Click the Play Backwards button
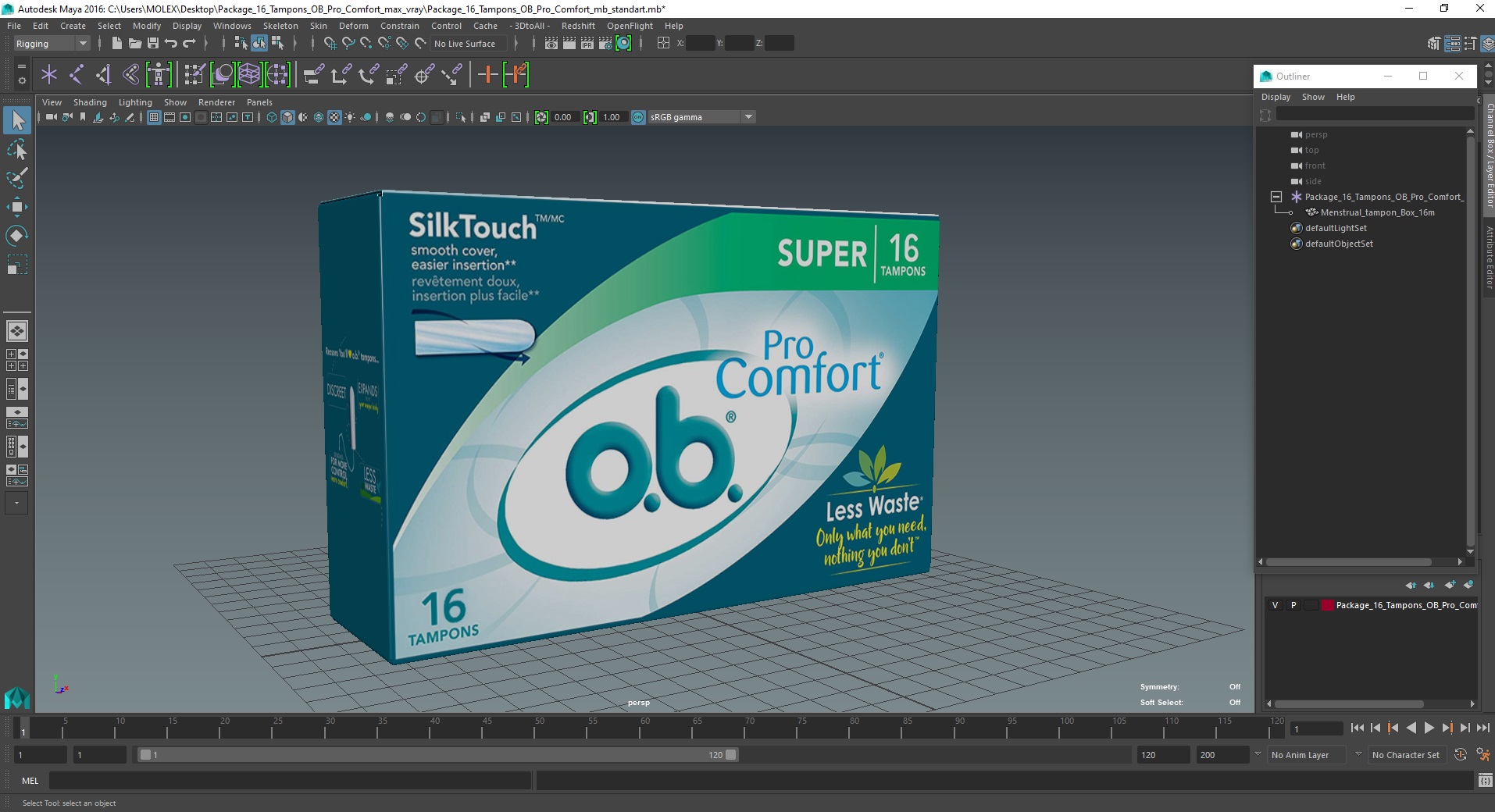 (x=1411, y=728)
